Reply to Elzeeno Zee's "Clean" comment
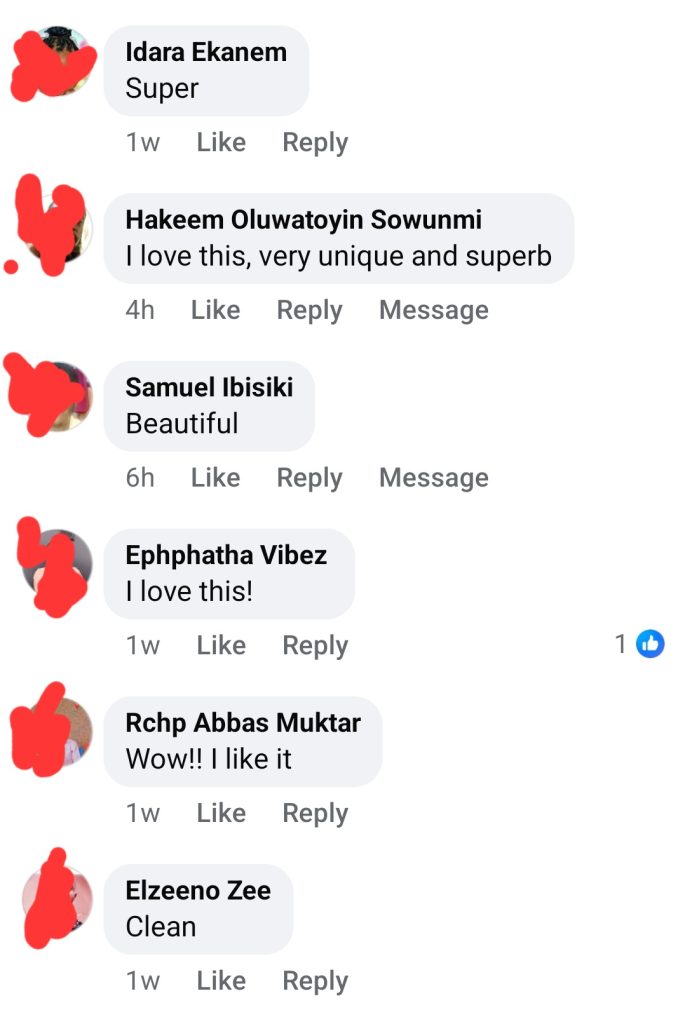This screenshot has width=685, height=1024. point(315,982)
